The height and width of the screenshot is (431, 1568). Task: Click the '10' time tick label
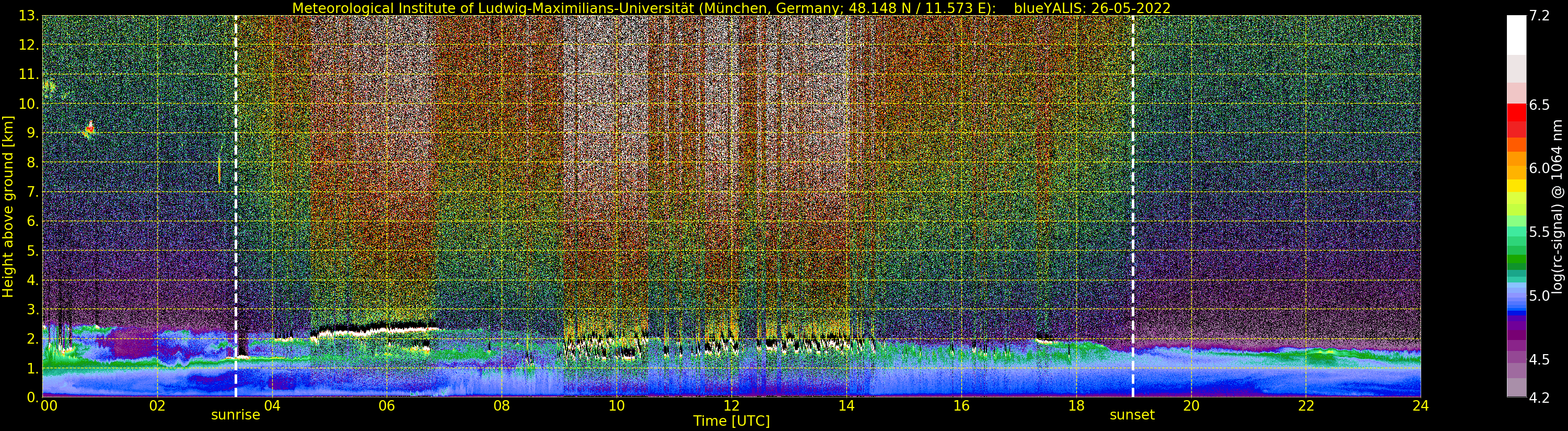pos(617,406)
